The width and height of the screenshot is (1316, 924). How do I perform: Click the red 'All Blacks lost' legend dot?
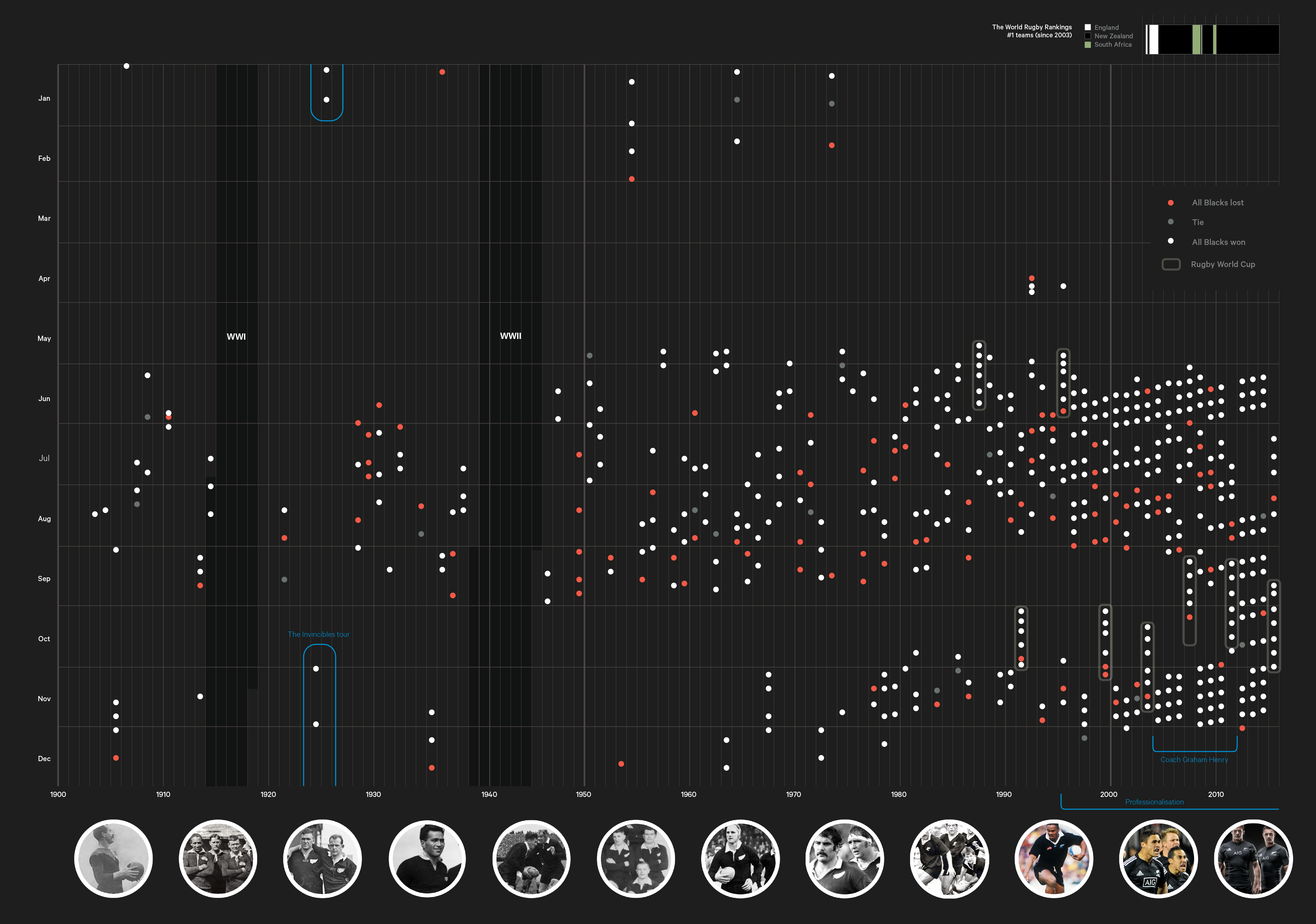[1170, 203]
